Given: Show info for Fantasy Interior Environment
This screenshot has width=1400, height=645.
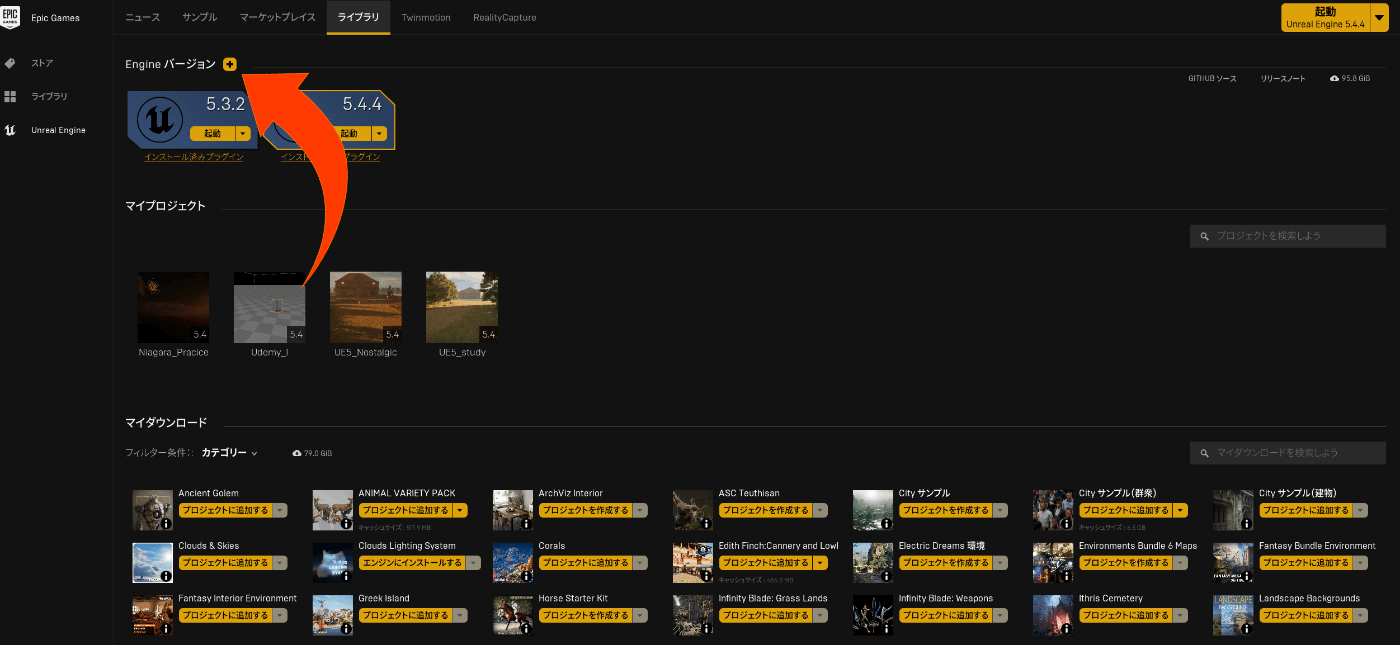Looking at the screenshot, I should (x=166, y=629).
